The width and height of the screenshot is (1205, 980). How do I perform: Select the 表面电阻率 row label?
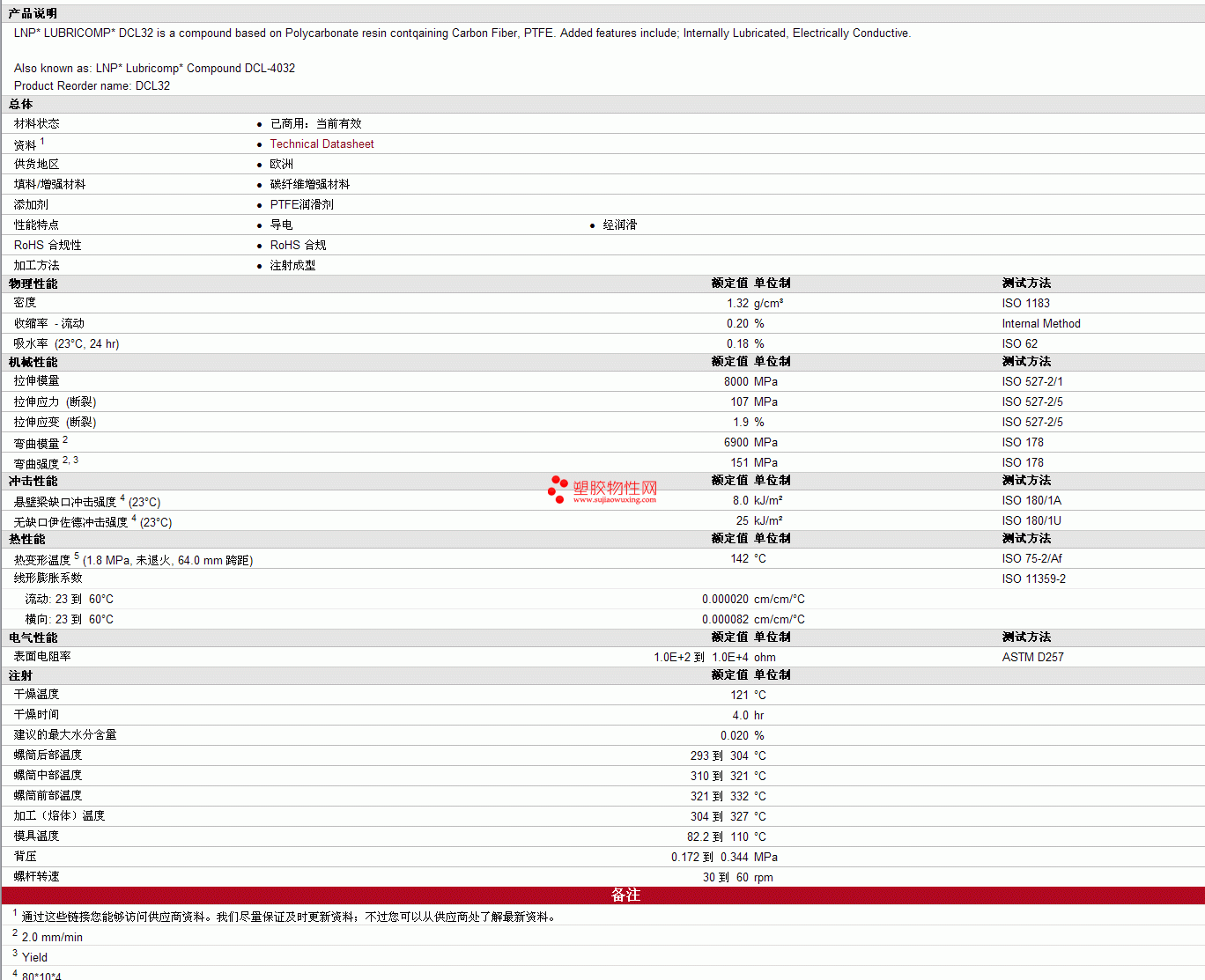click(x=42, y=656)
